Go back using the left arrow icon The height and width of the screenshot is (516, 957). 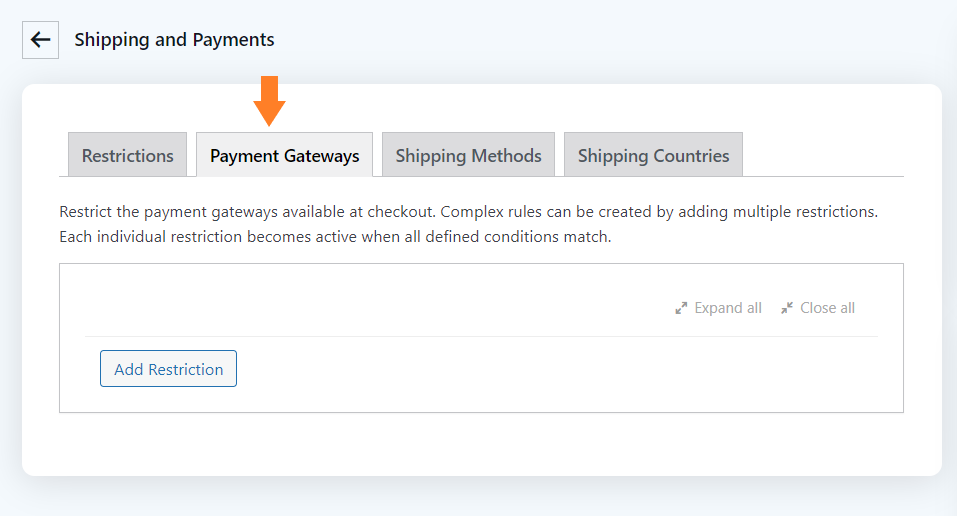(40, 40)
